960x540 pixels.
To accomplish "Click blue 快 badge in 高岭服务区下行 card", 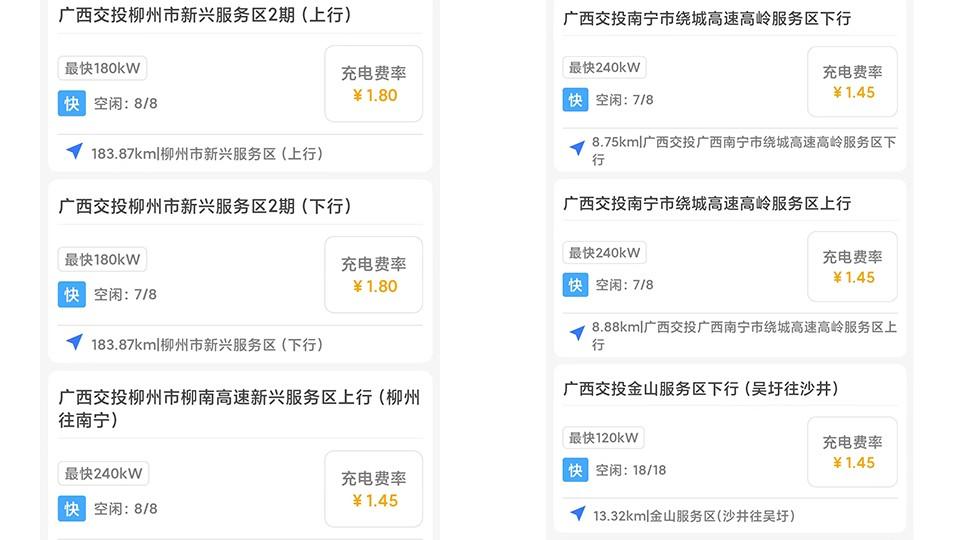I will coord(575,100).
